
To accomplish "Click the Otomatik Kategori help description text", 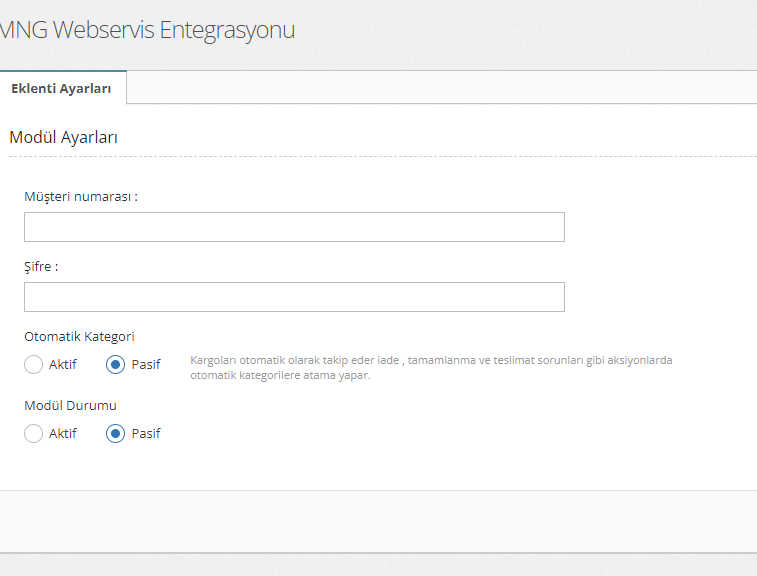I will coord(430,367).
